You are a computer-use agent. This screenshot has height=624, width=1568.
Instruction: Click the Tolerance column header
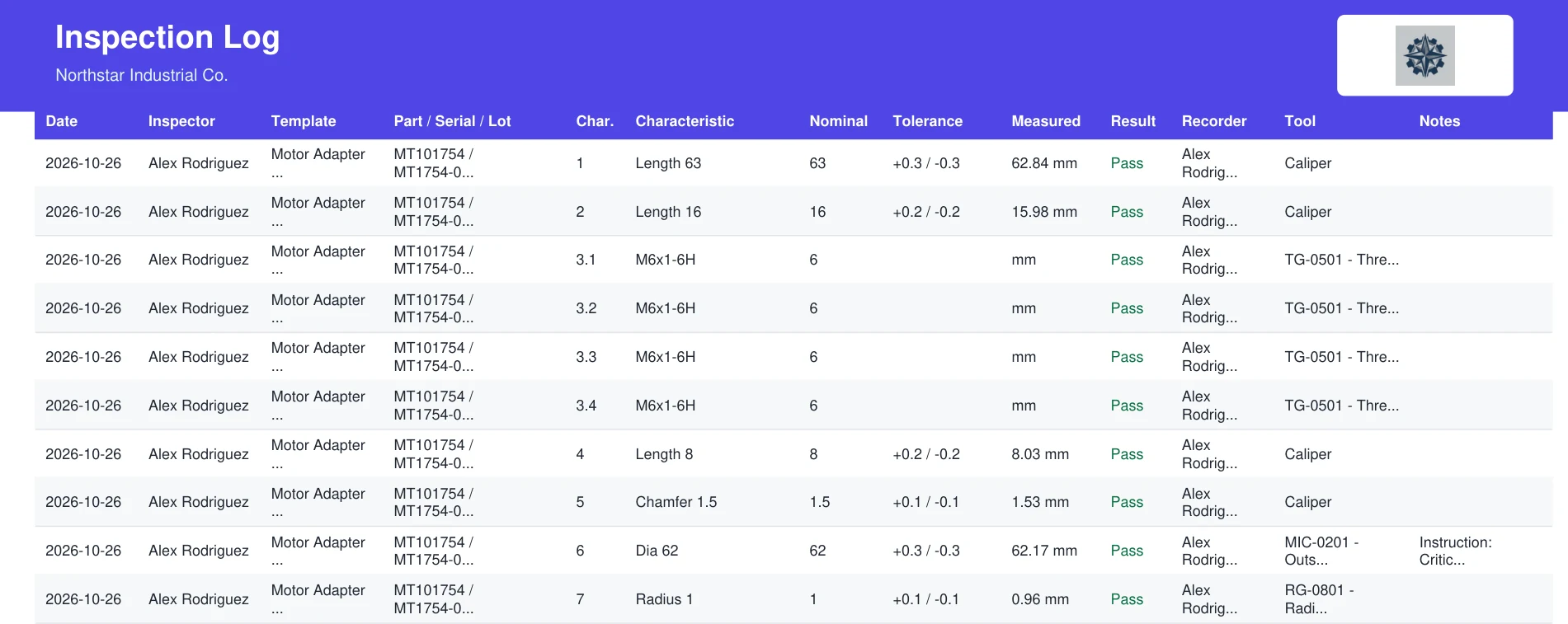[927, 121]
